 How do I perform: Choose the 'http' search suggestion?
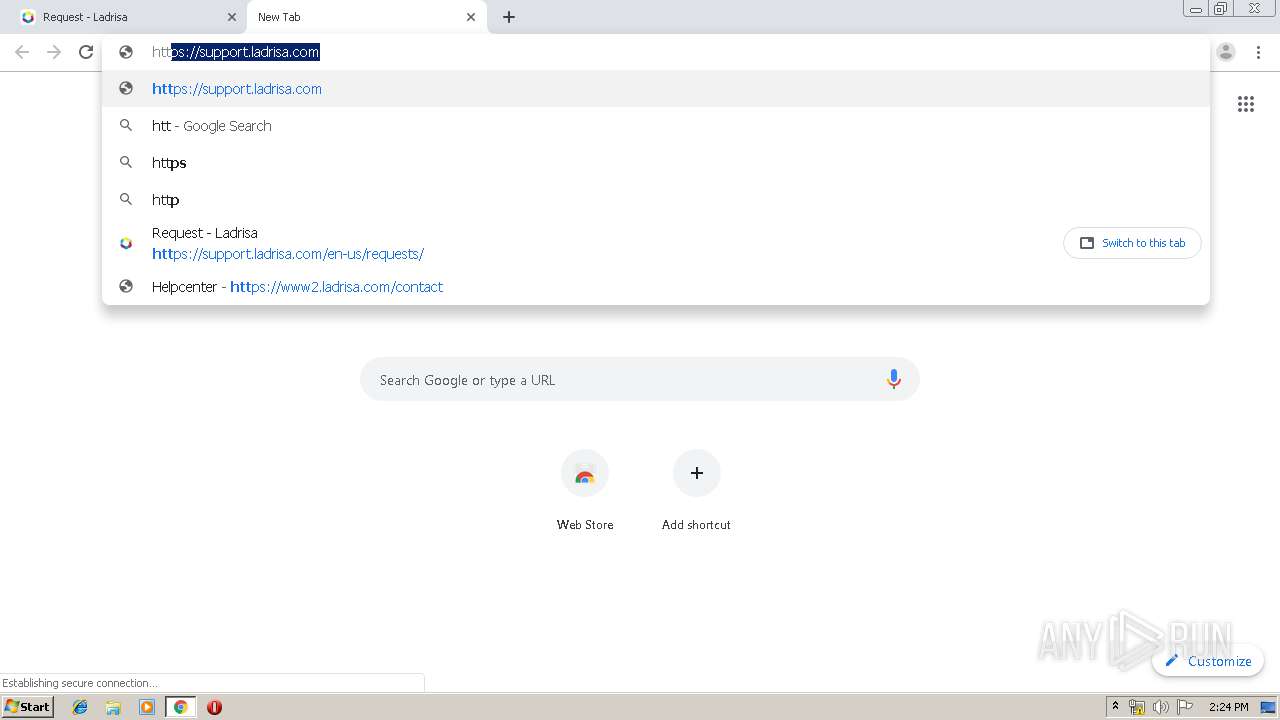[x=656, y=200]
